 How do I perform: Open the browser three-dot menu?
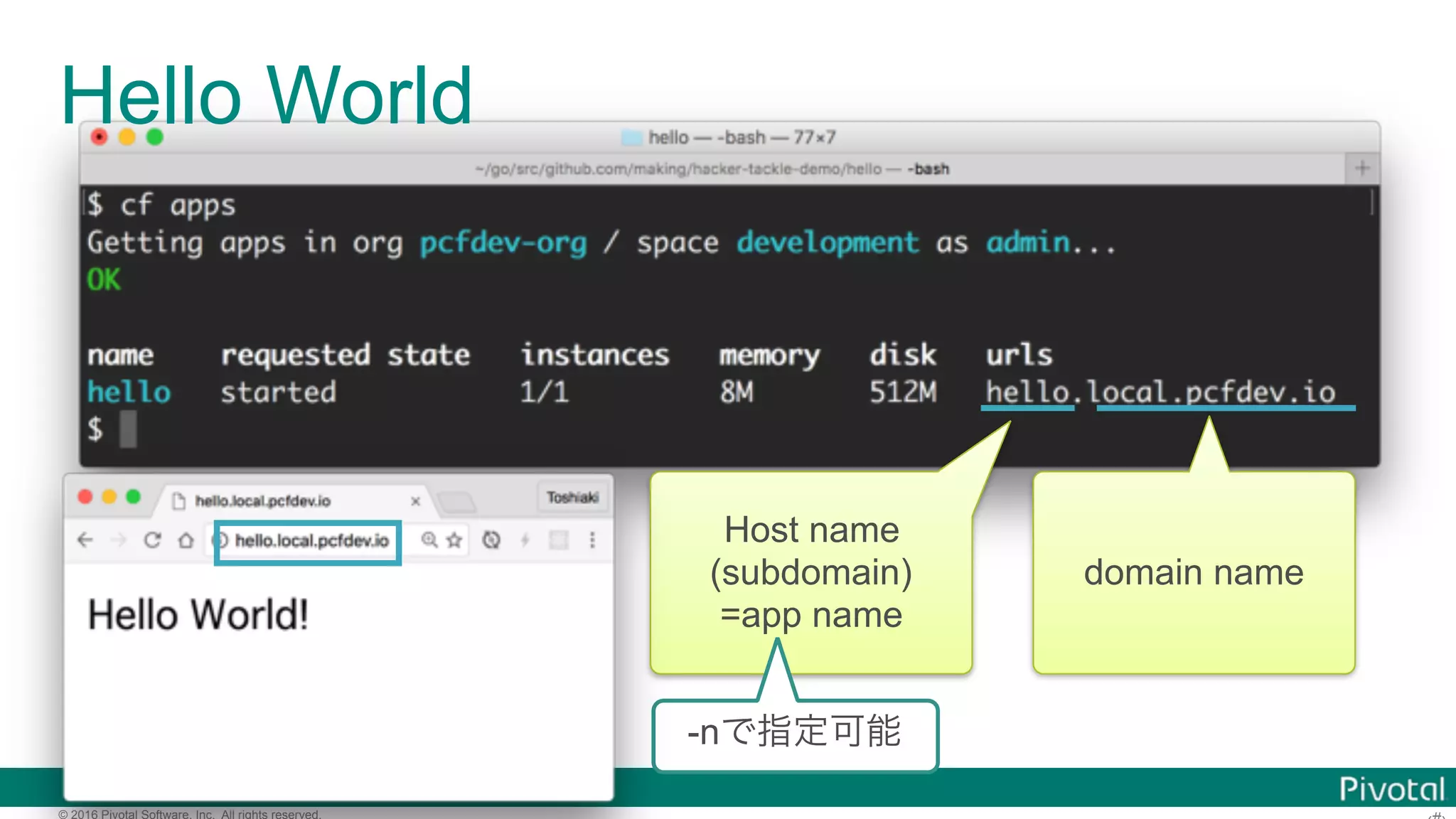(592, 540)
